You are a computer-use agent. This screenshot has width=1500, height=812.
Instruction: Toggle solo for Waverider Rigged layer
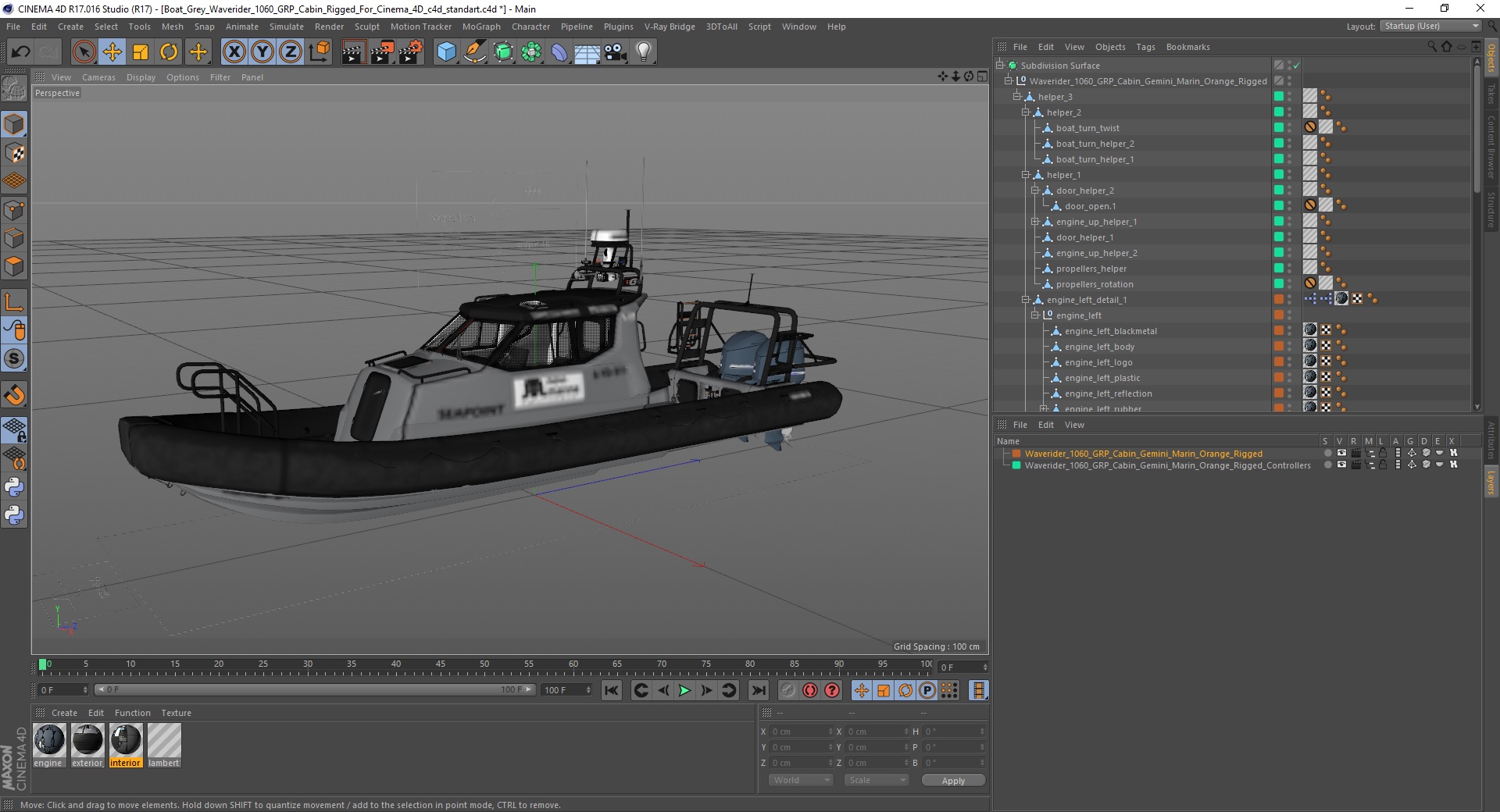click(x=1327, y=453)
